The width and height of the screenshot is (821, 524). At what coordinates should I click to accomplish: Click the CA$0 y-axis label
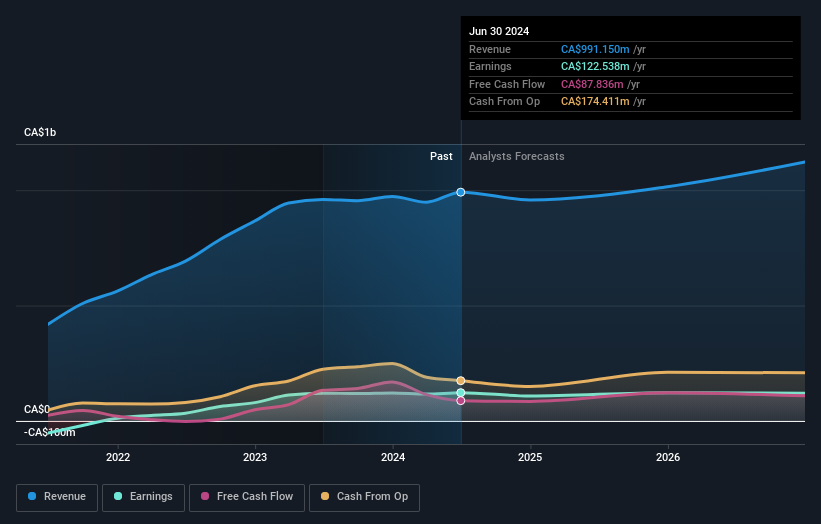37,409
